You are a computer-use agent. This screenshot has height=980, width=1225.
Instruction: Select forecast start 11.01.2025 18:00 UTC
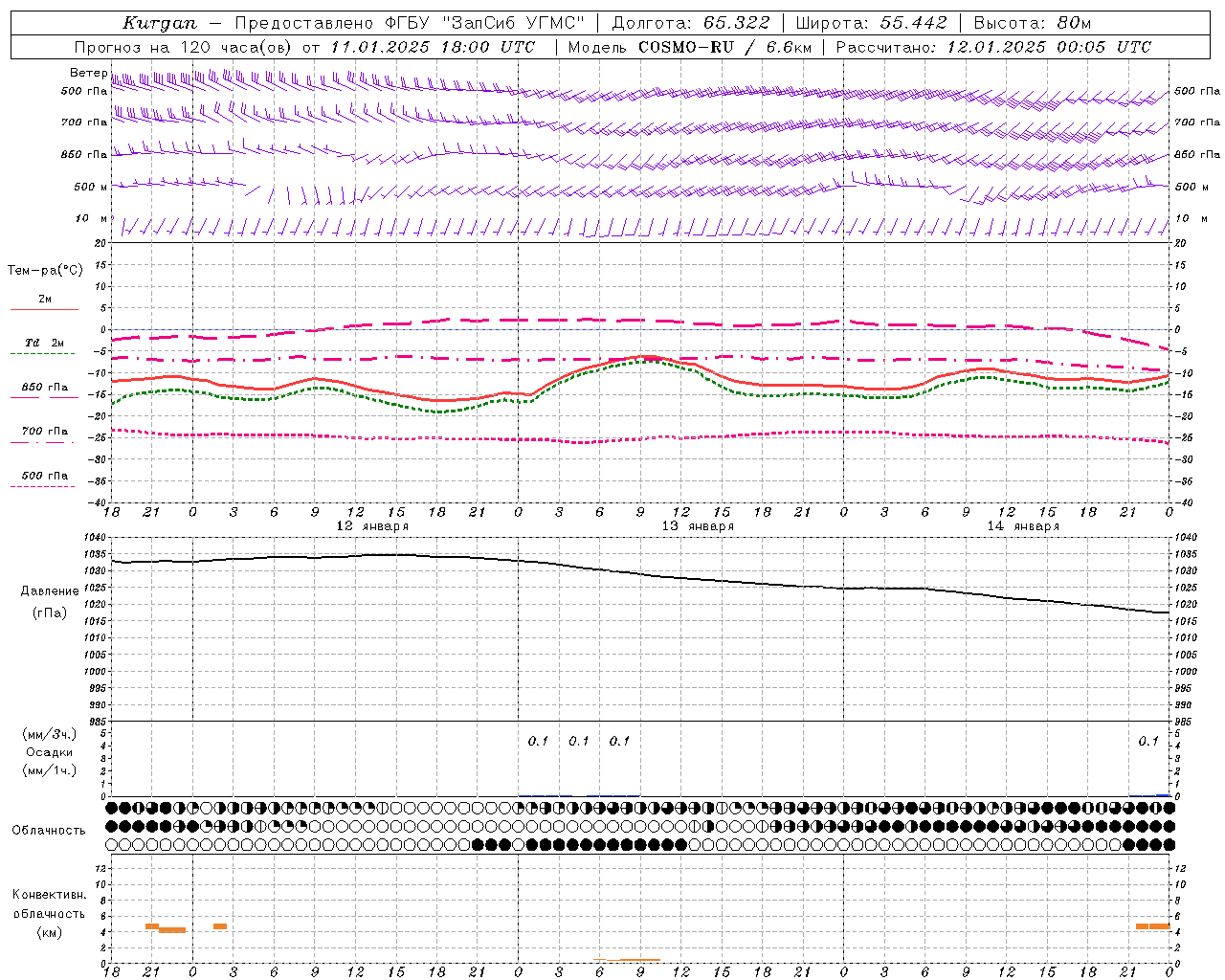point(433,47)
